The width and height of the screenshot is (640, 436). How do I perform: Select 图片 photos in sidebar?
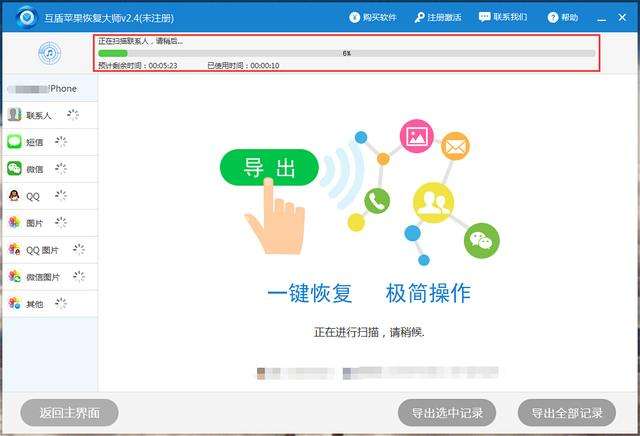50,223
